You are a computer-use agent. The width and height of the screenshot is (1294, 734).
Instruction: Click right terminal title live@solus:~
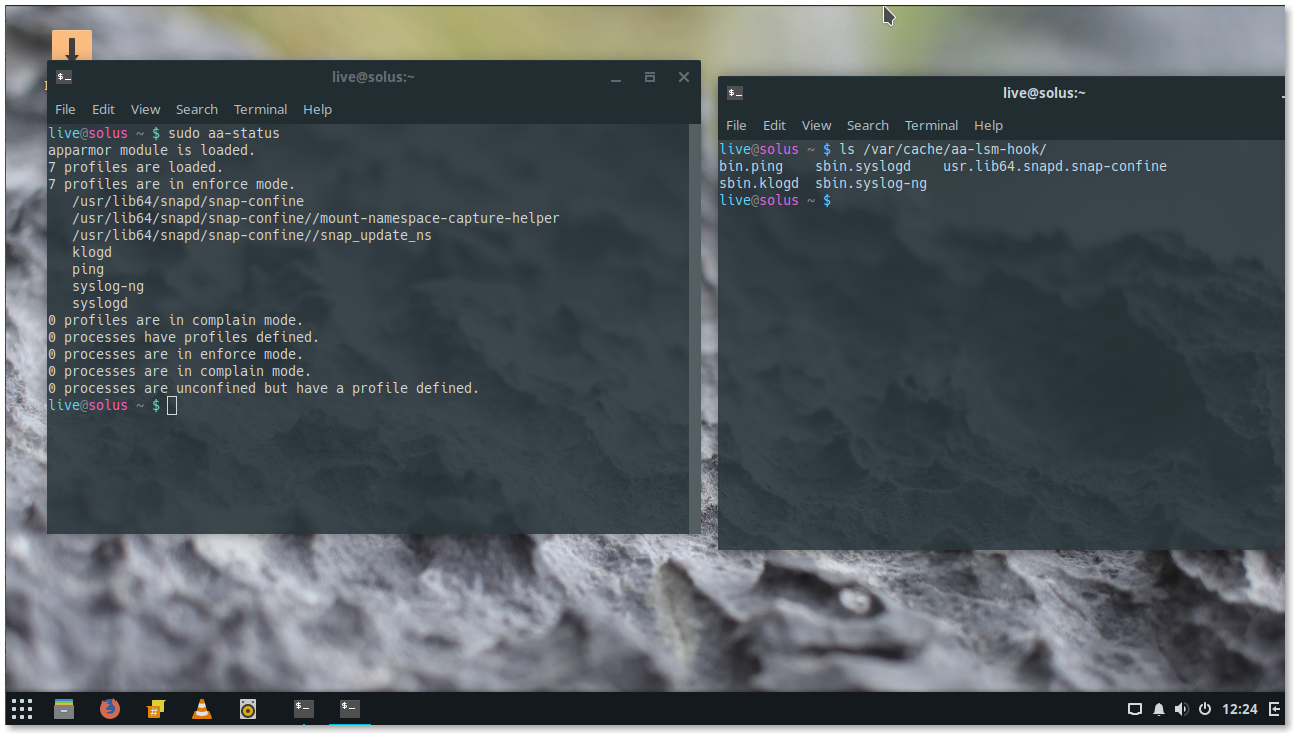(1044, 93)
